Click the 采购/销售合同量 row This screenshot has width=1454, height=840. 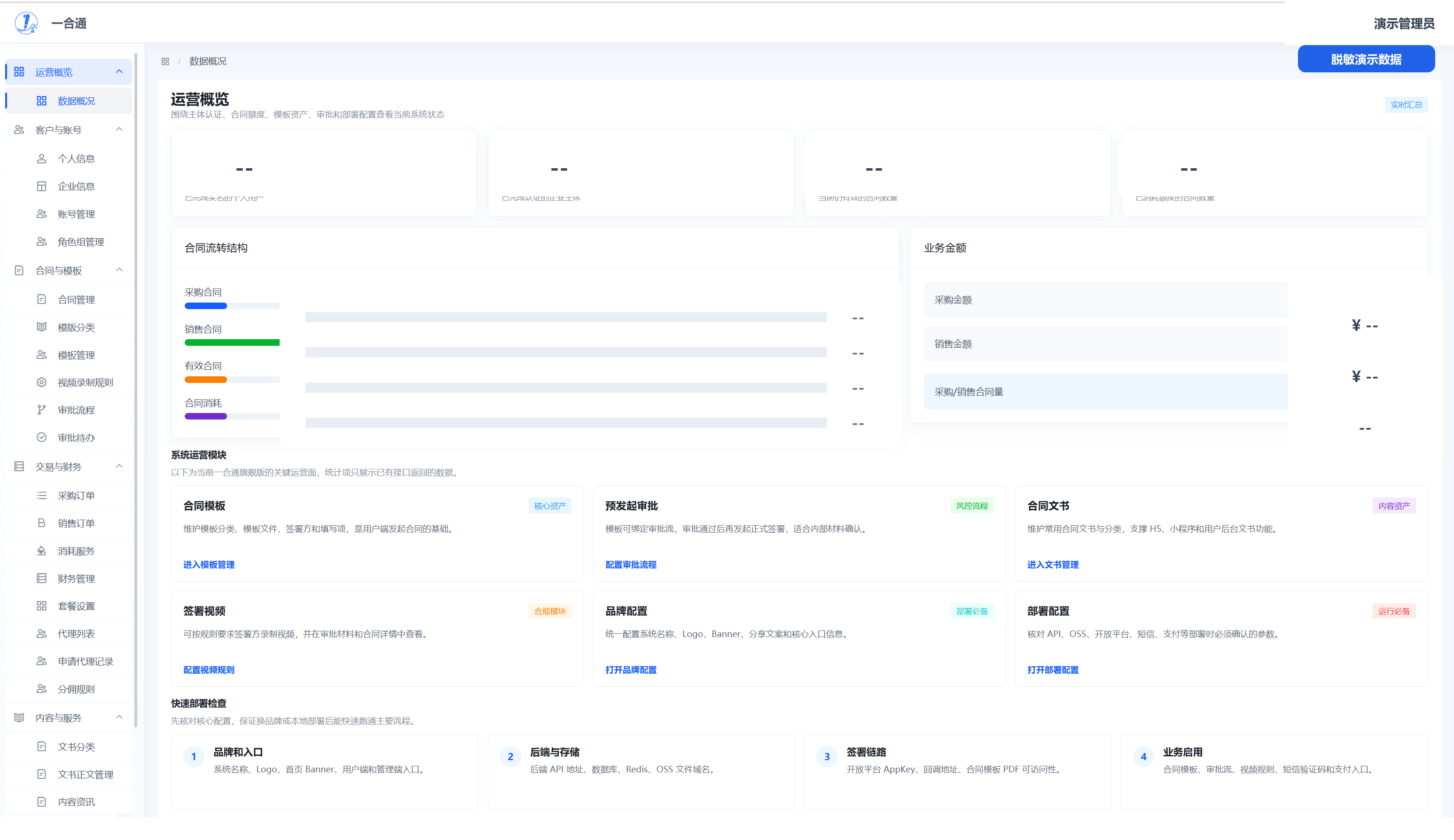(1105, 392)
